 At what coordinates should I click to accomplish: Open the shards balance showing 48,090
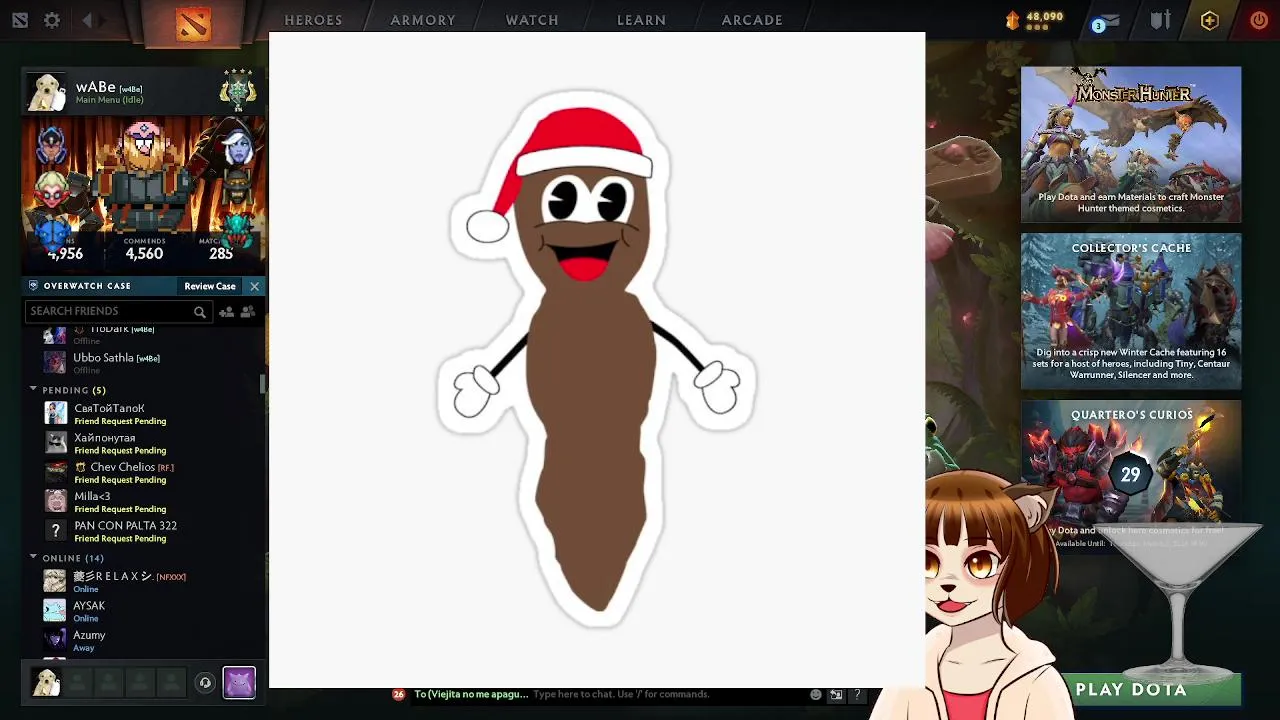(x=1035, y=20)
